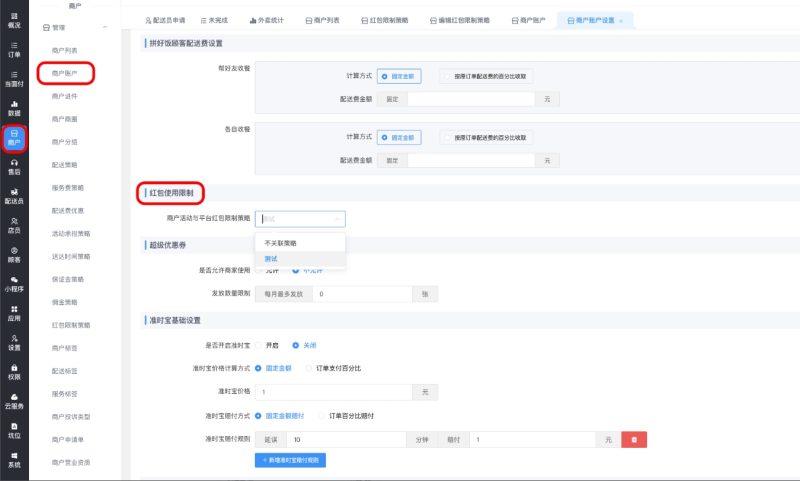Viewport: 800px width, 481px height.
Task: Open the 顾客 customer icon
Action: click(x=14, y=255)
